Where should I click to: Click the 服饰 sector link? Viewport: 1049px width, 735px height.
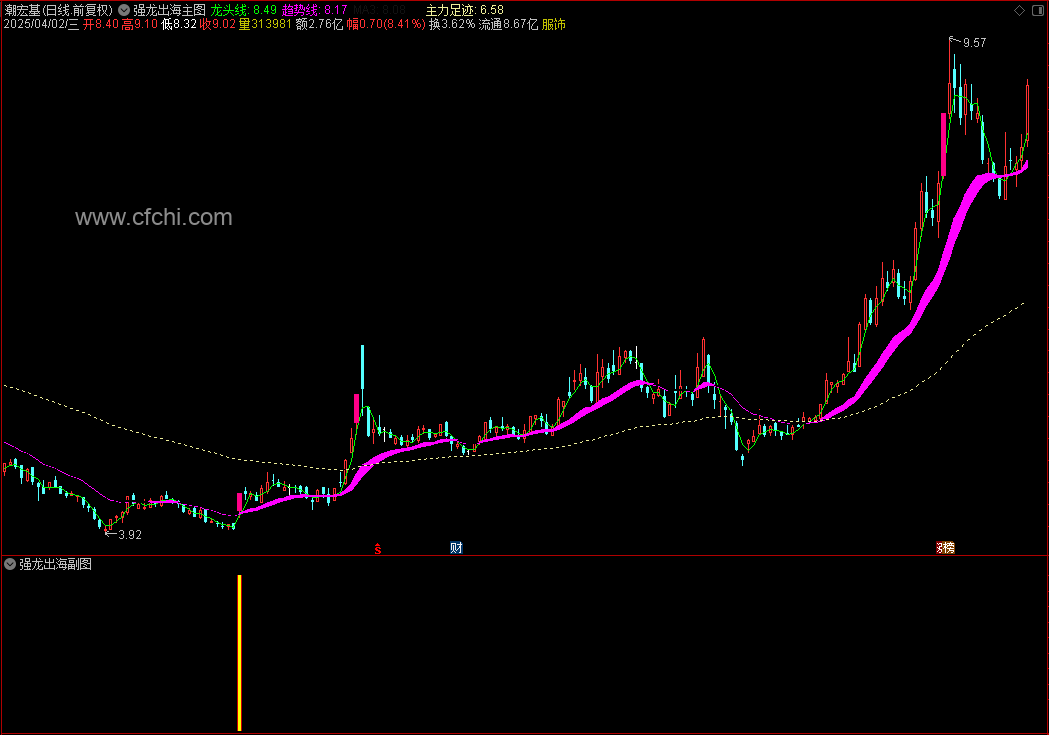click(x=554, y=24)
